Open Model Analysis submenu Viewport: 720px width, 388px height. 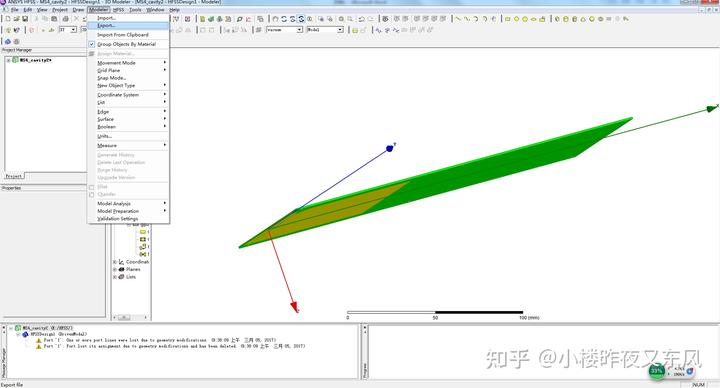coord(128,203)
